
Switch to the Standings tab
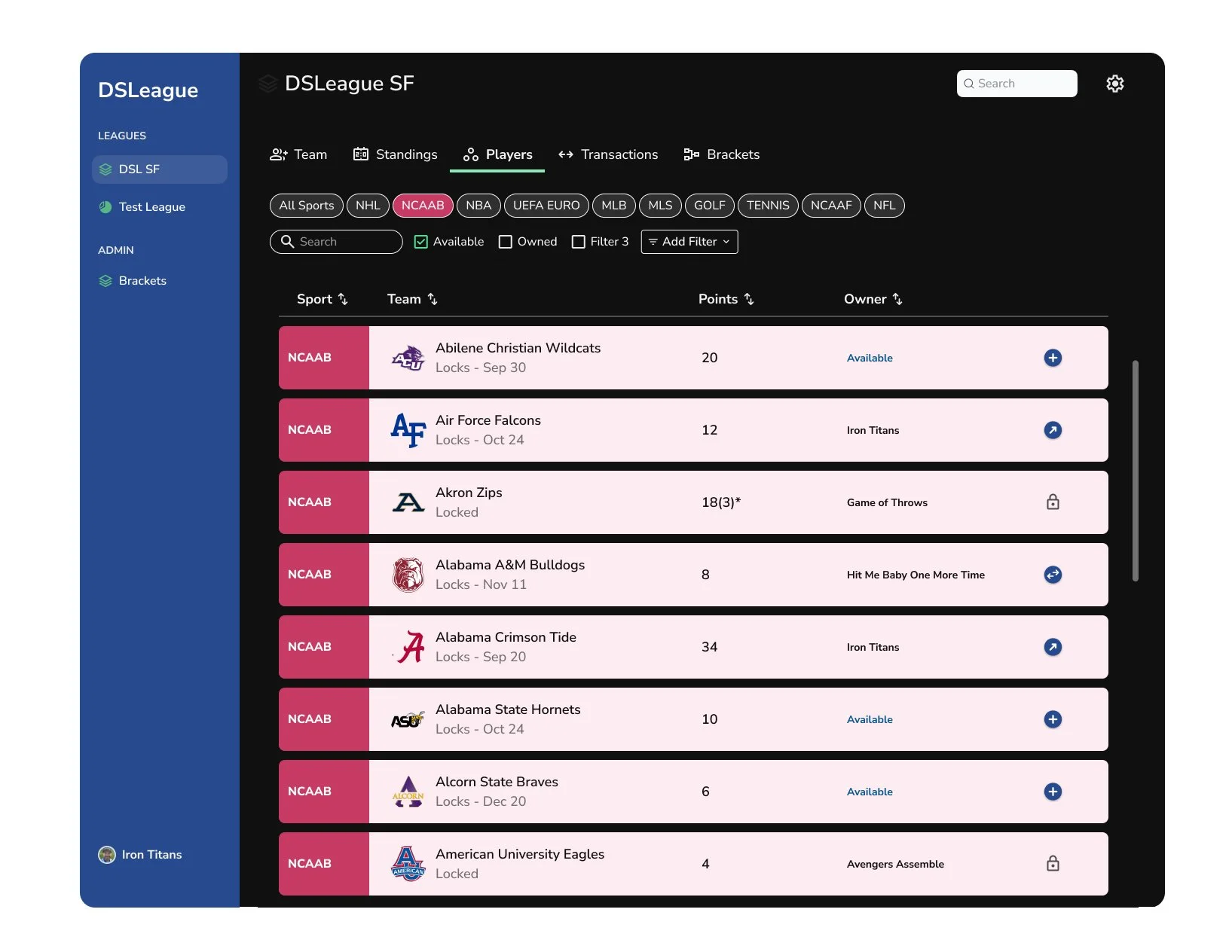396,154
